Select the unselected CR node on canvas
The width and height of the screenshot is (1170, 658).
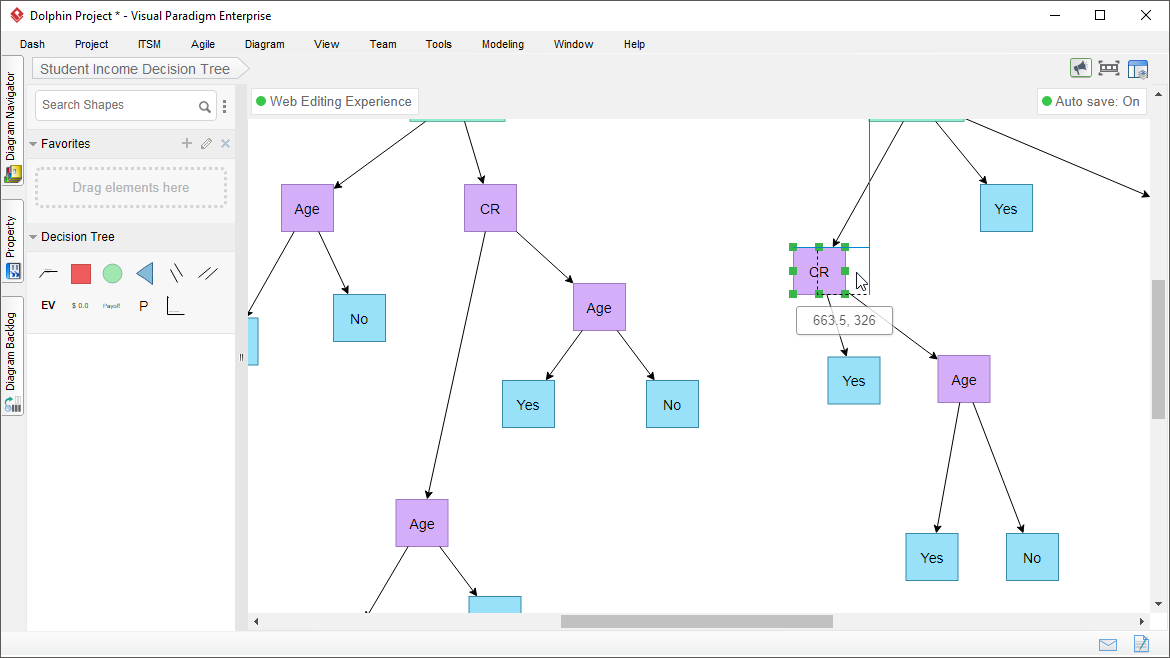pyautogui.click(x=490, y=209)
